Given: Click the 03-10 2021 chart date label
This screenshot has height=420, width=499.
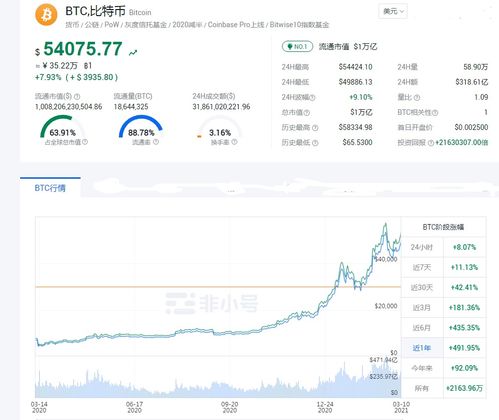Looking at the screenshot, I should pyautogui.click(x=401, y=407).
